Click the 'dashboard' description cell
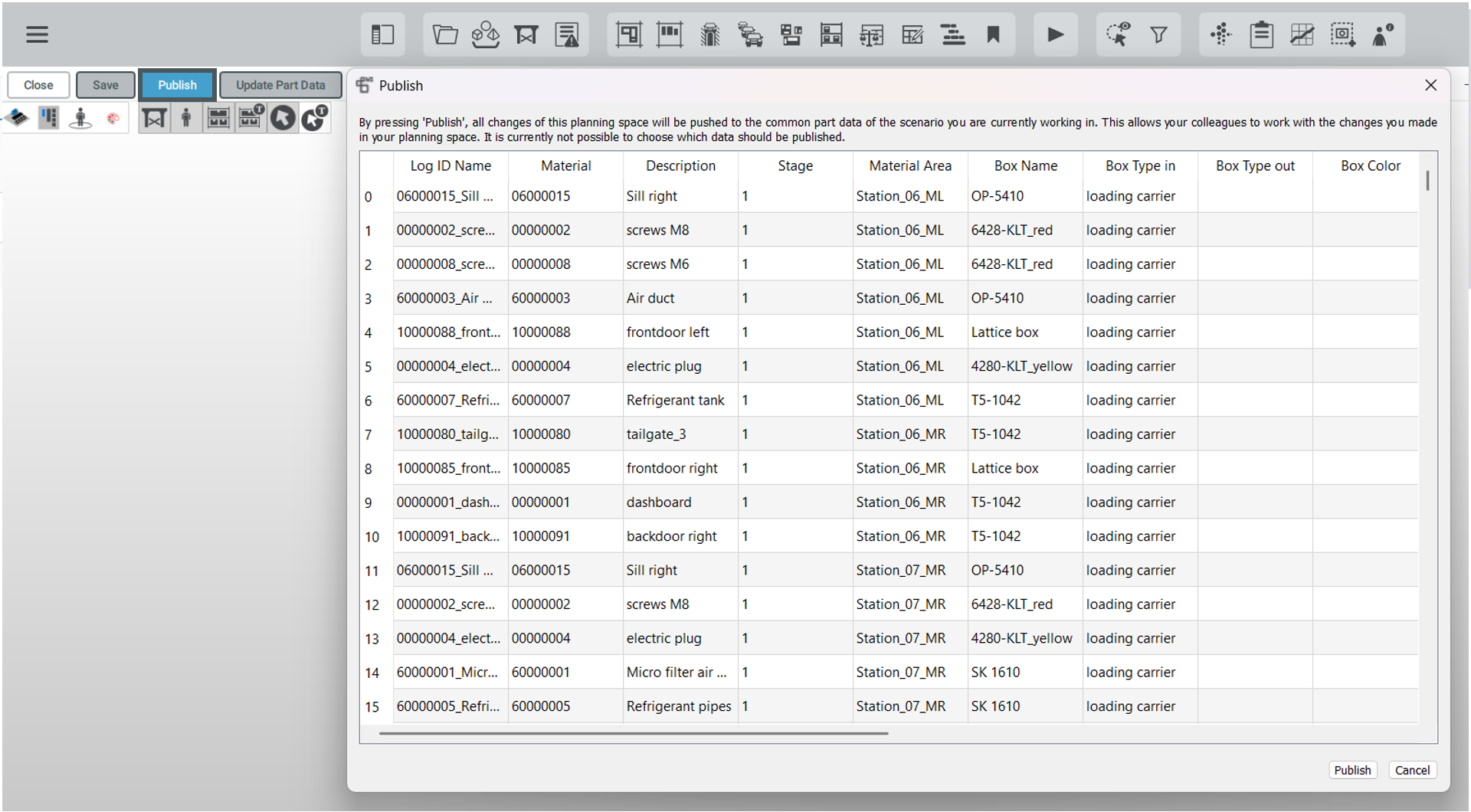 tap(680, 502)
